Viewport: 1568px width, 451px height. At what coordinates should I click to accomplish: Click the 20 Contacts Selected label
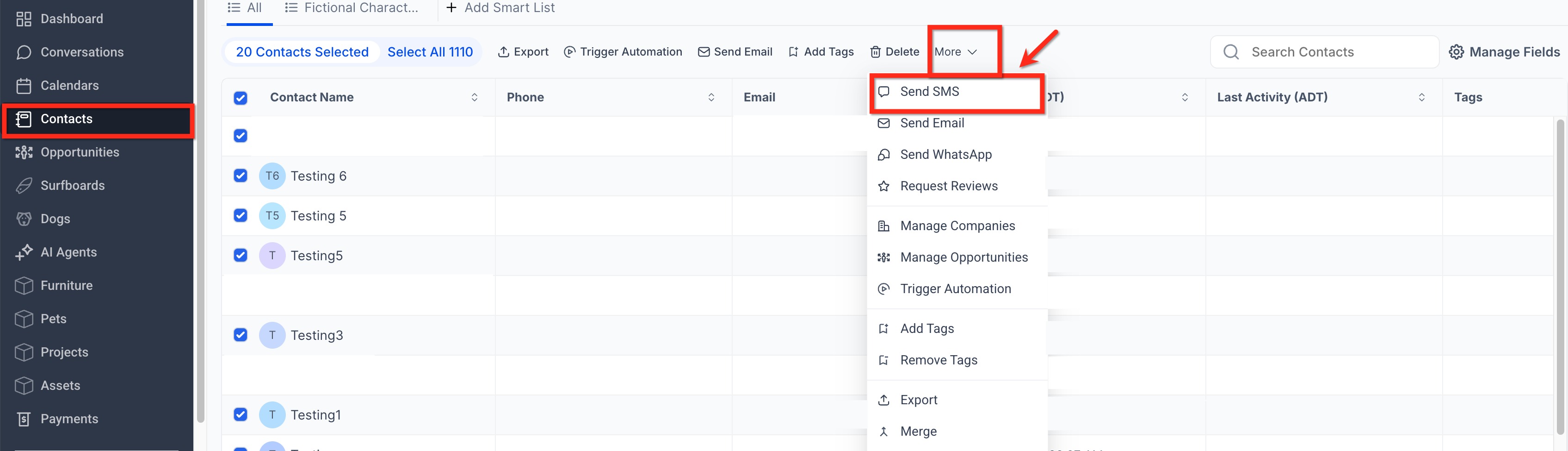302,52
